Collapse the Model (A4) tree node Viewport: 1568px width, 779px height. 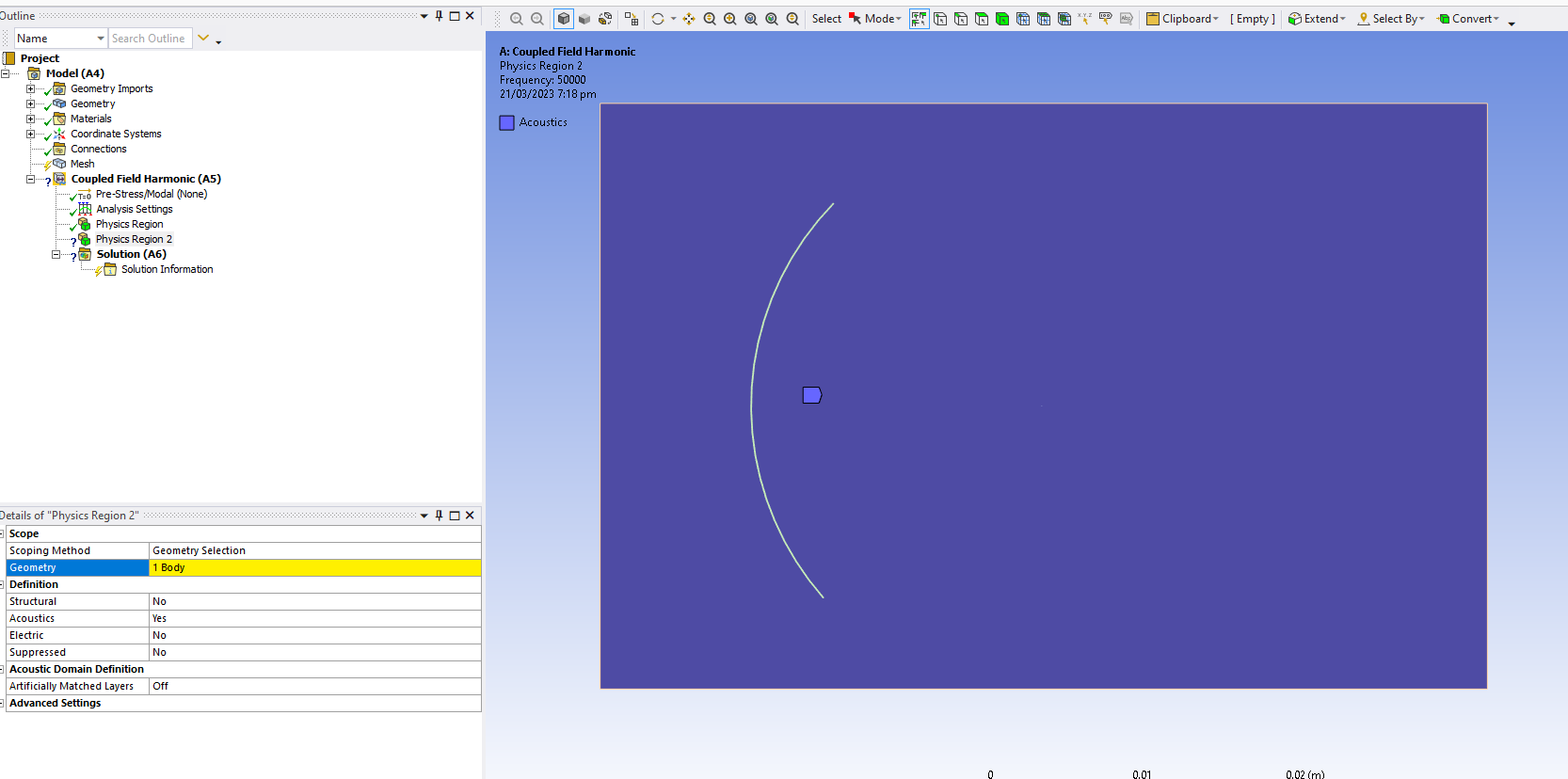(x=6, y=73)
